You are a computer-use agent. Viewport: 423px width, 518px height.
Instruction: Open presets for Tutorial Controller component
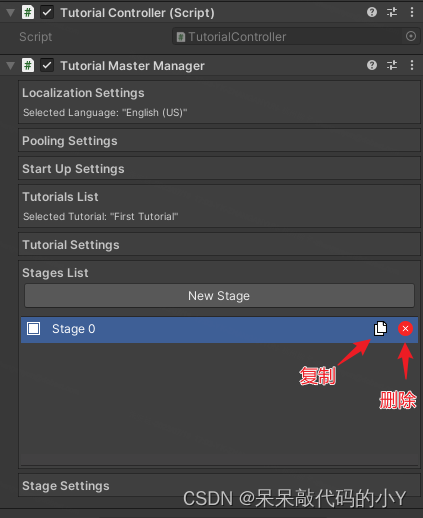[392, 12]
